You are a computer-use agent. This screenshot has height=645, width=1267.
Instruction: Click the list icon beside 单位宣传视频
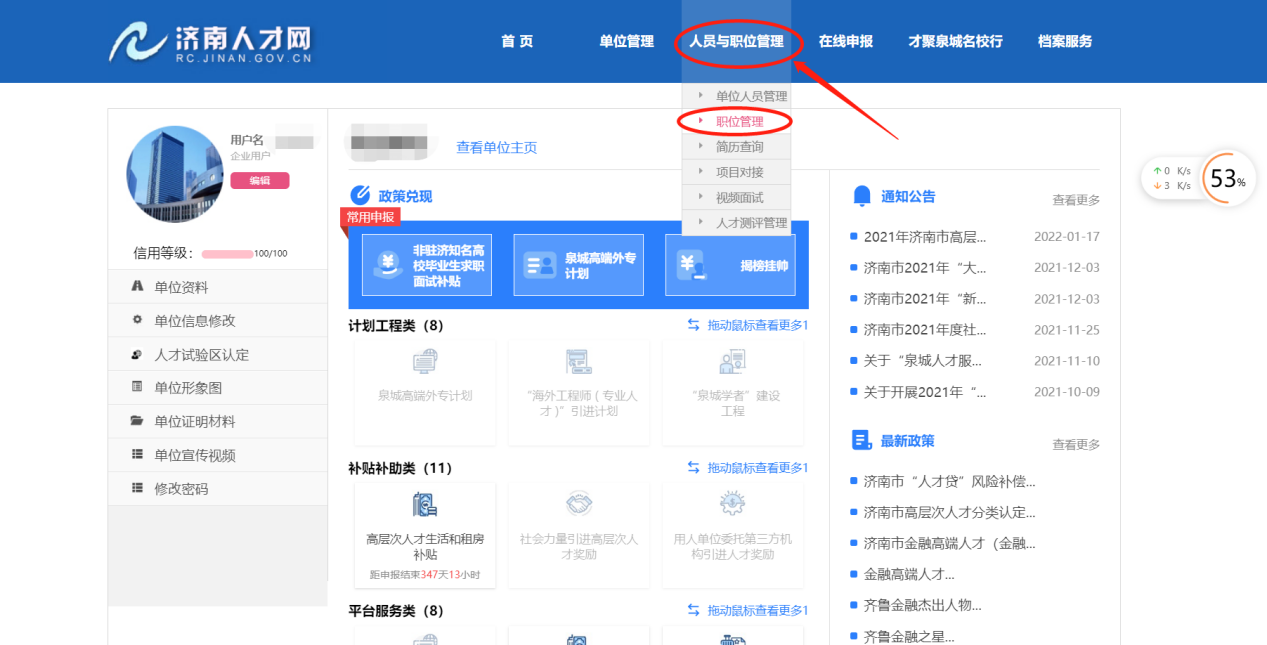[x=137, y=455]
